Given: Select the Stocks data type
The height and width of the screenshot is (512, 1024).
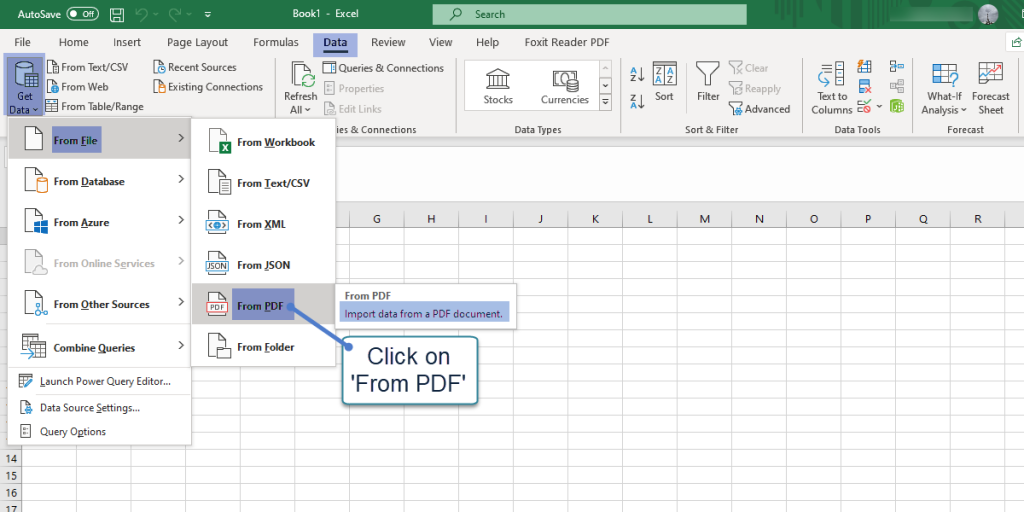Looking at the screenshot, I should 498,86.
